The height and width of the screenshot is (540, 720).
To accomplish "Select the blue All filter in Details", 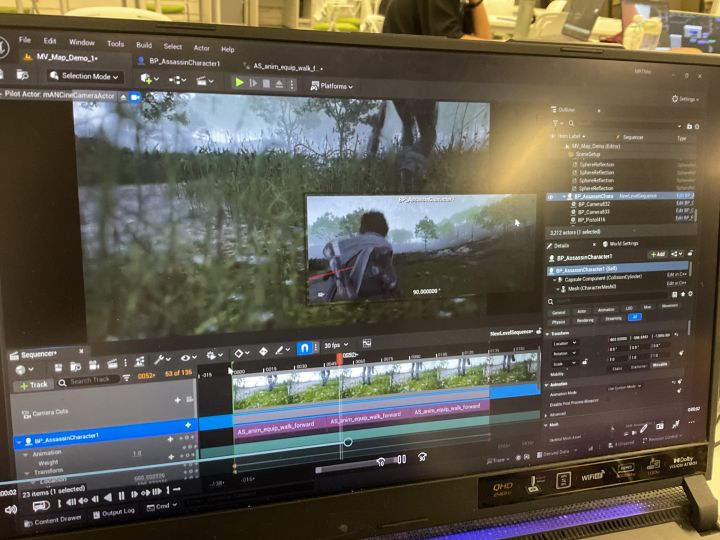I will (635, 317).
